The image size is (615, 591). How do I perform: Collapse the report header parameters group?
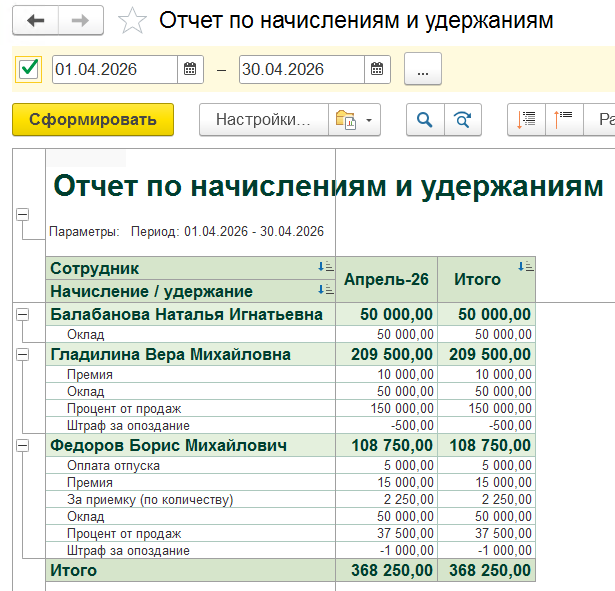pyautogui.click(x=23, y=215)
